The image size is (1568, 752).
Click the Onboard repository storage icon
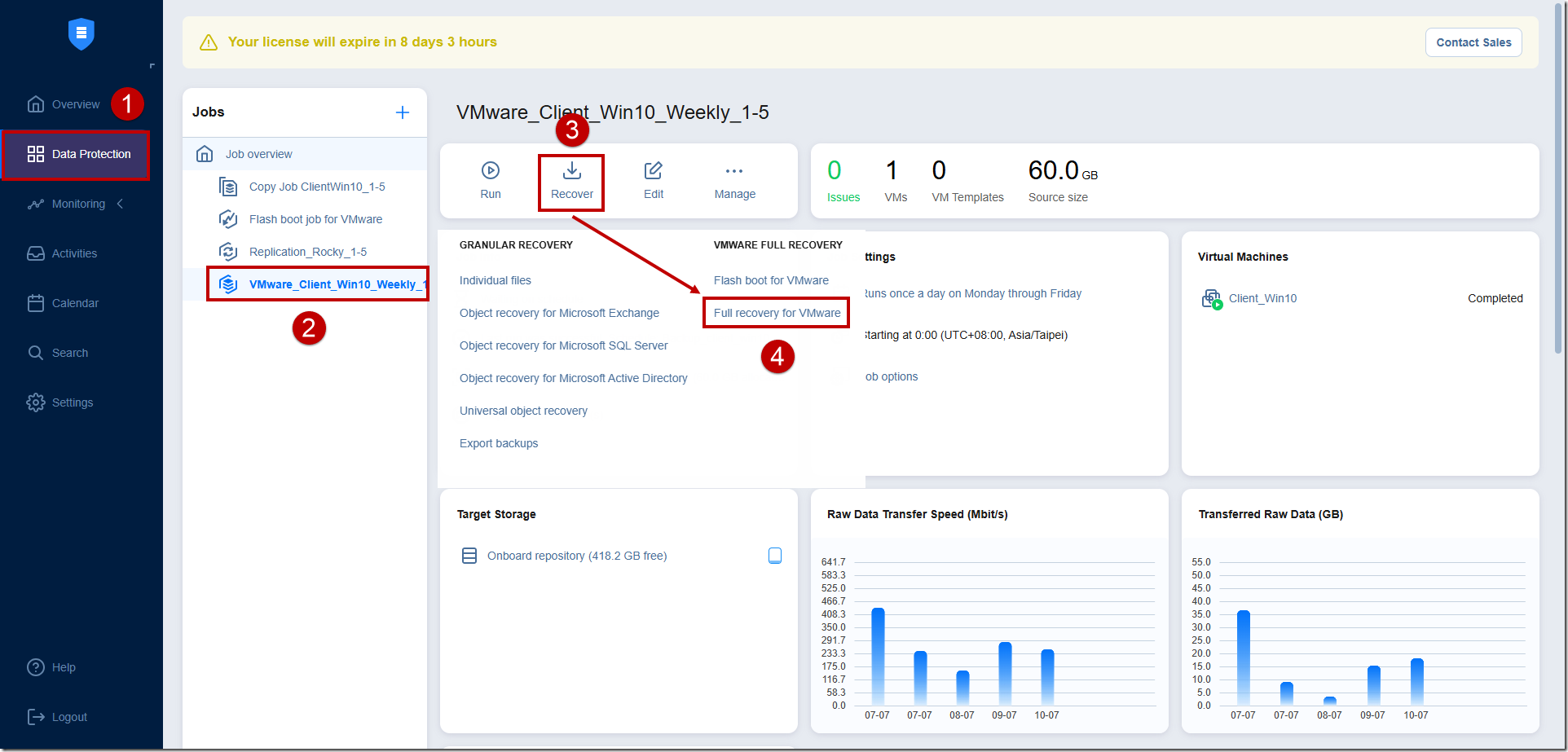[x=469, y=556]
